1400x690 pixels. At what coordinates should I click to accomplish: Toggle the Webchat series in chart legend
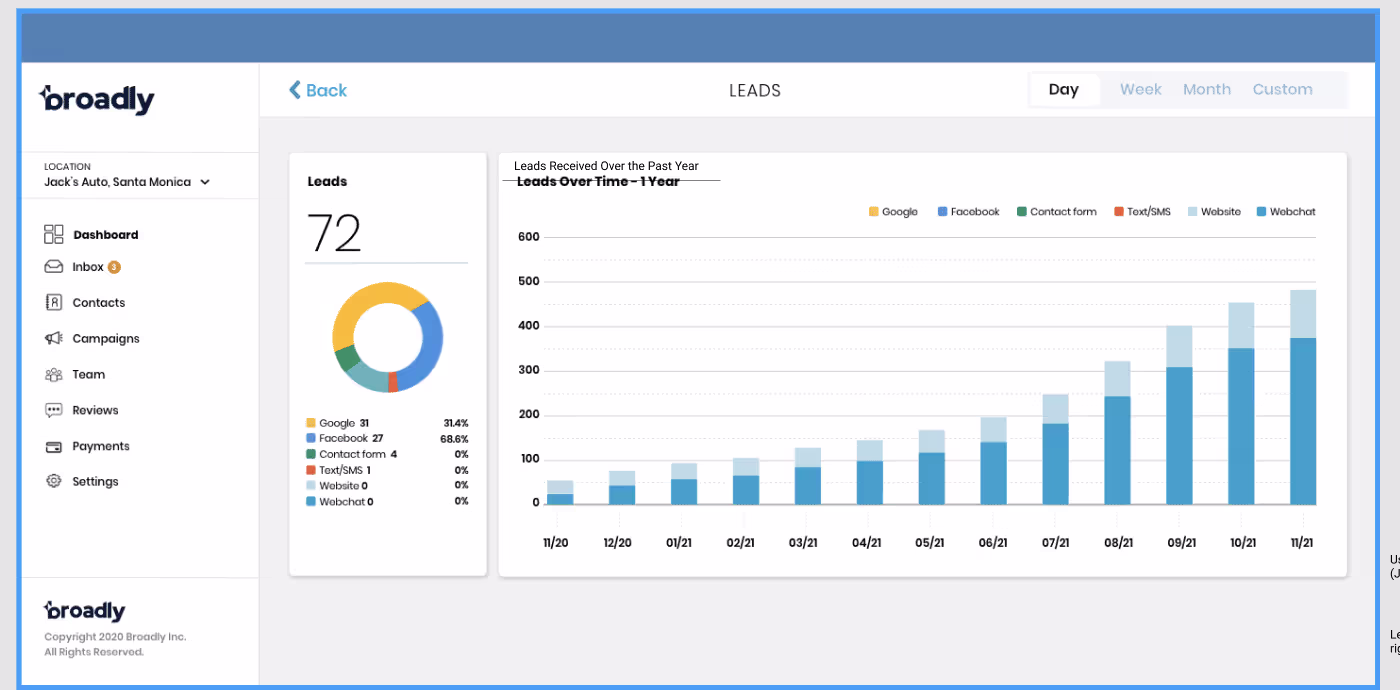1286,212
